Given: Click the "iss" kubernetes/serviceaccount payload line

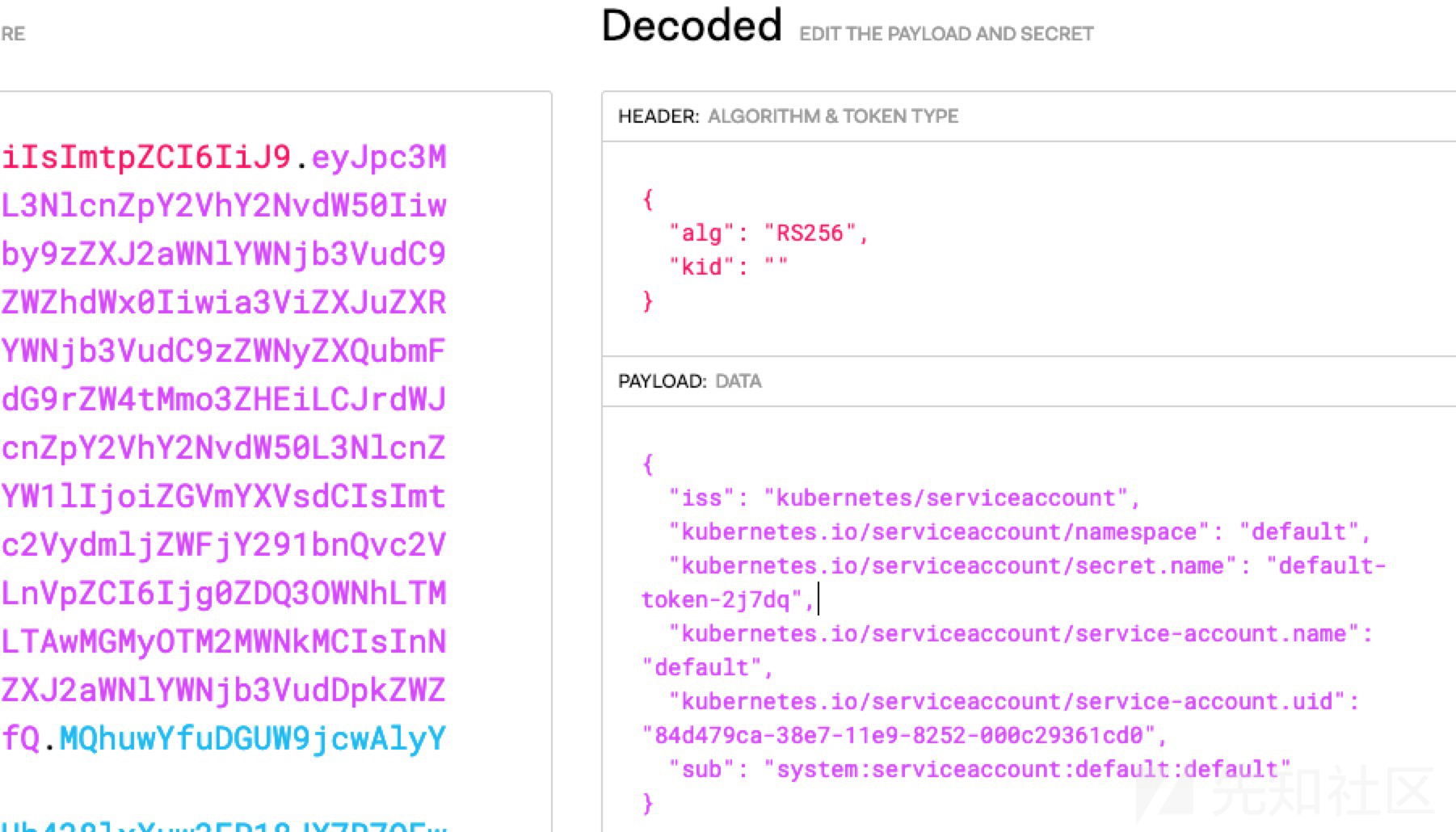Looking at the screenshot, I should coord(903,498).
